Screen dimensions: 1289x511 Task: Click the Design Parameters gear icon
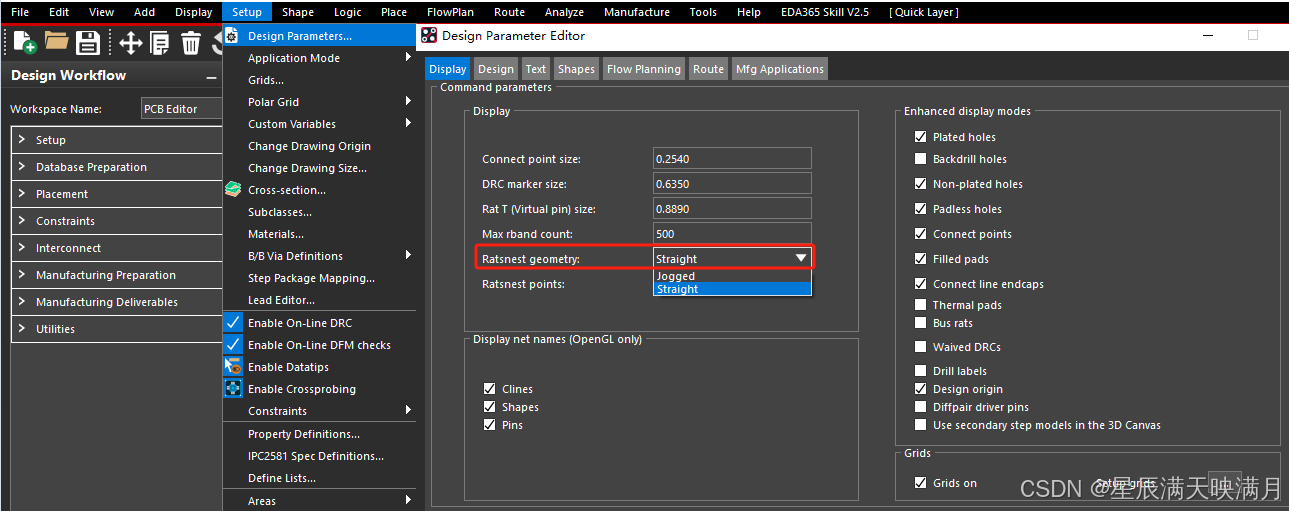coord(232,36)
